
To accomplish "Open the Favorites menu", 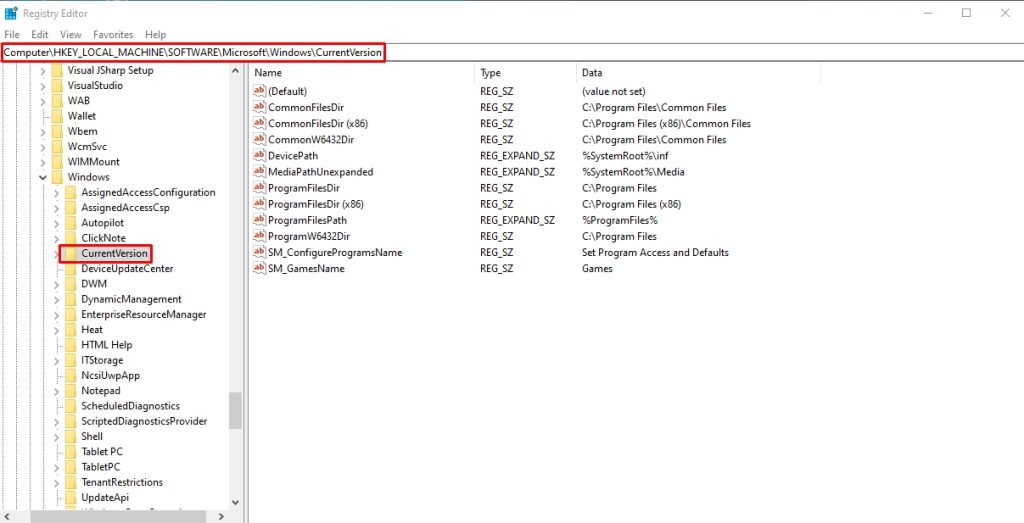I will [x=113, y=35].
